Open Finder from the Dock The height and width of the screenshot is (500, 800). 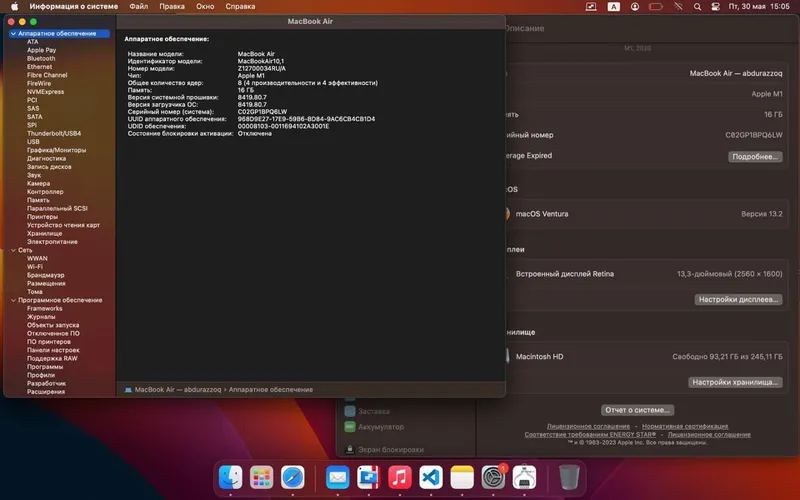tap(231, 478)
